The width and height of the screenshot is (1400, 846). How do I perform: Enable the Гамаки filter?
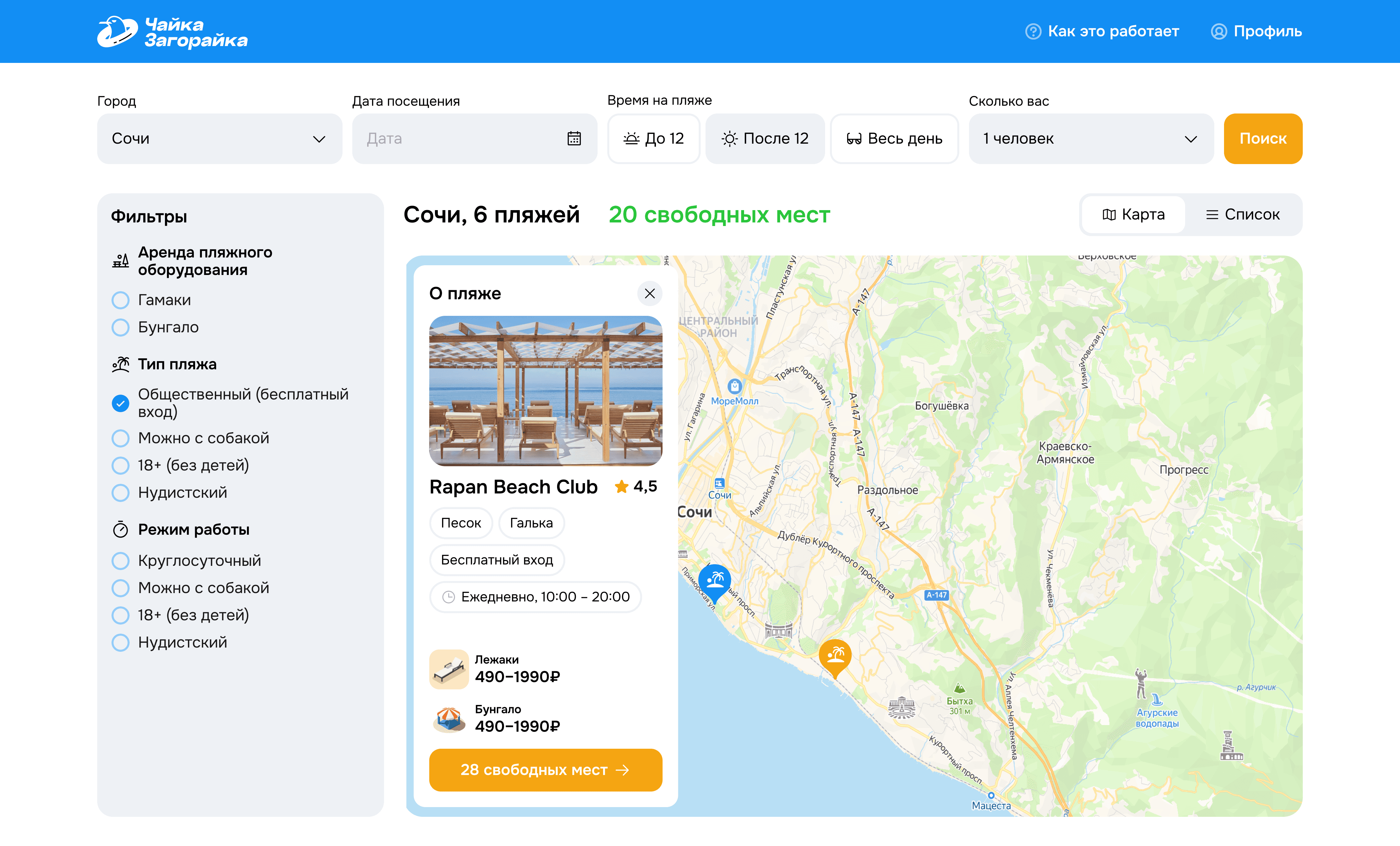pyautogui.click(x=121, y=300)
